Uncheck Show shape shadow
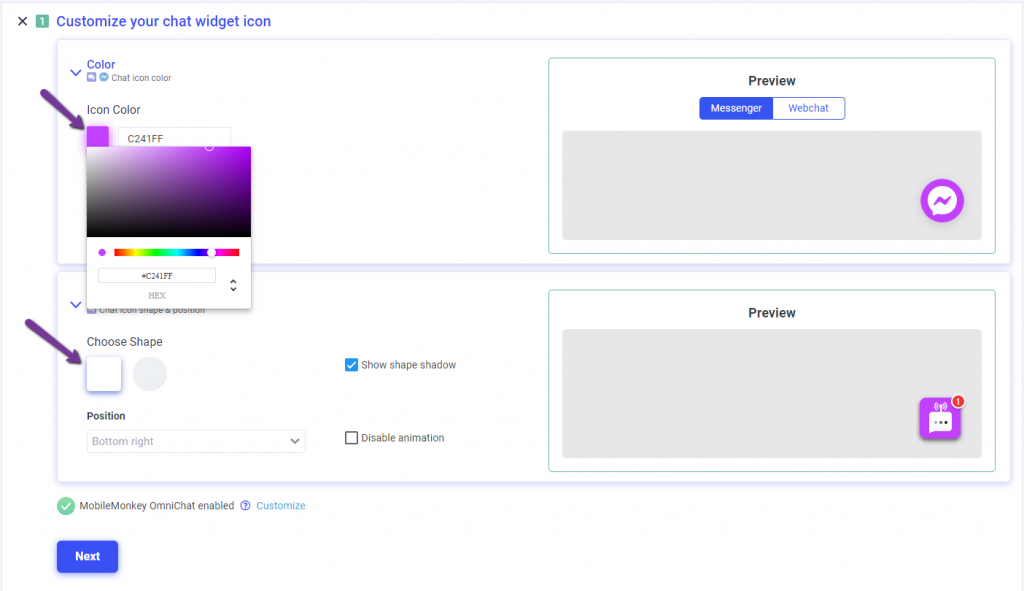Image resolution: width=1024 pixels, height=591 pixels. tap(351, 364)
